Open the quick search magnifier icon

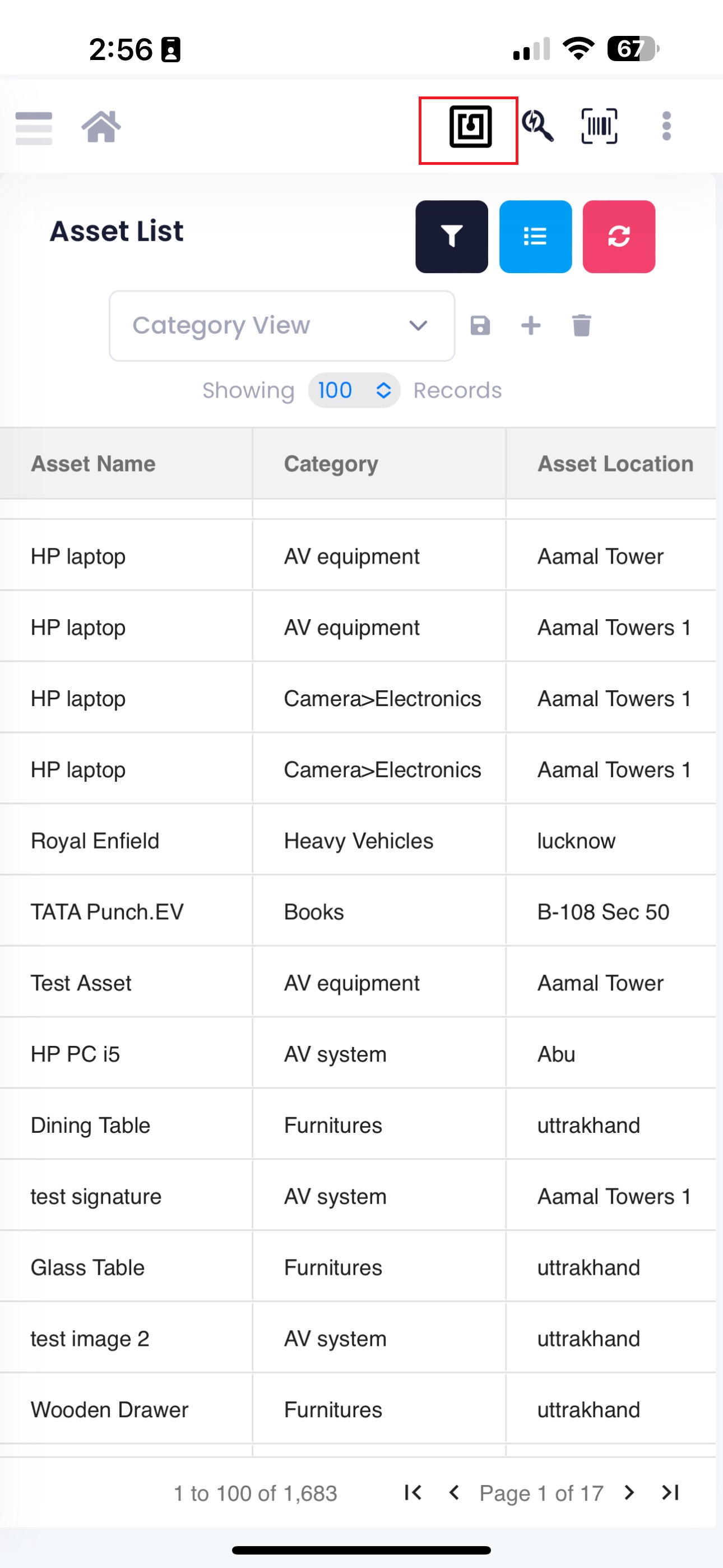coord(538,126)
